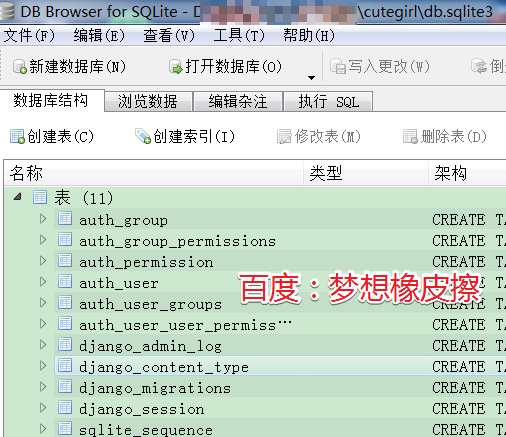Sort by the 架构 column header
506x437 pixels.
(467, 173)
